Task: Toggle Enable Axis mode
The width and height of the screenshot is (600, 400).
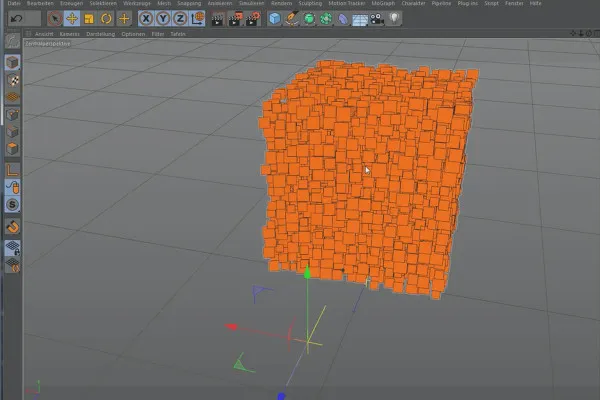Action: [12, 170]
